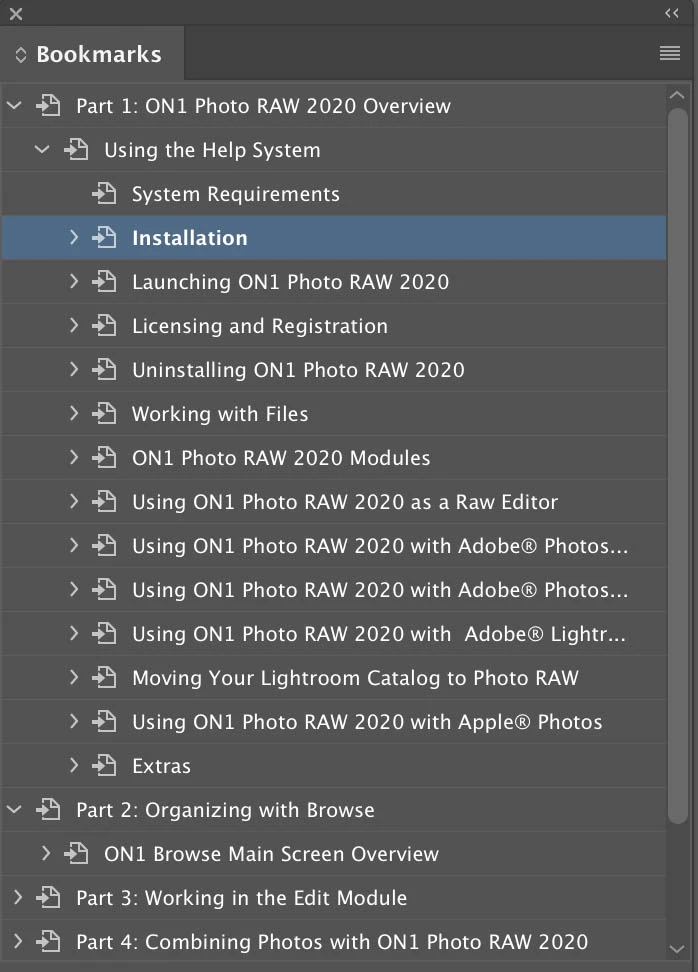Expand the Extras bookmark
Screen dimensions: 698x972
(74, 766)
